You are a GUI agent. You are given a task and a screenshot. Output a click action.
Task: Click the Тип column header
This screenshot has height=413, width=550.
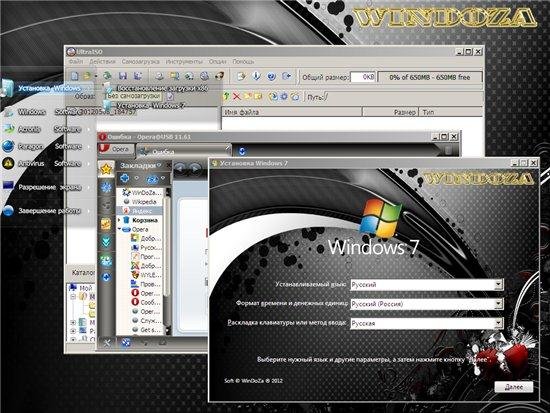pos(451,112)
